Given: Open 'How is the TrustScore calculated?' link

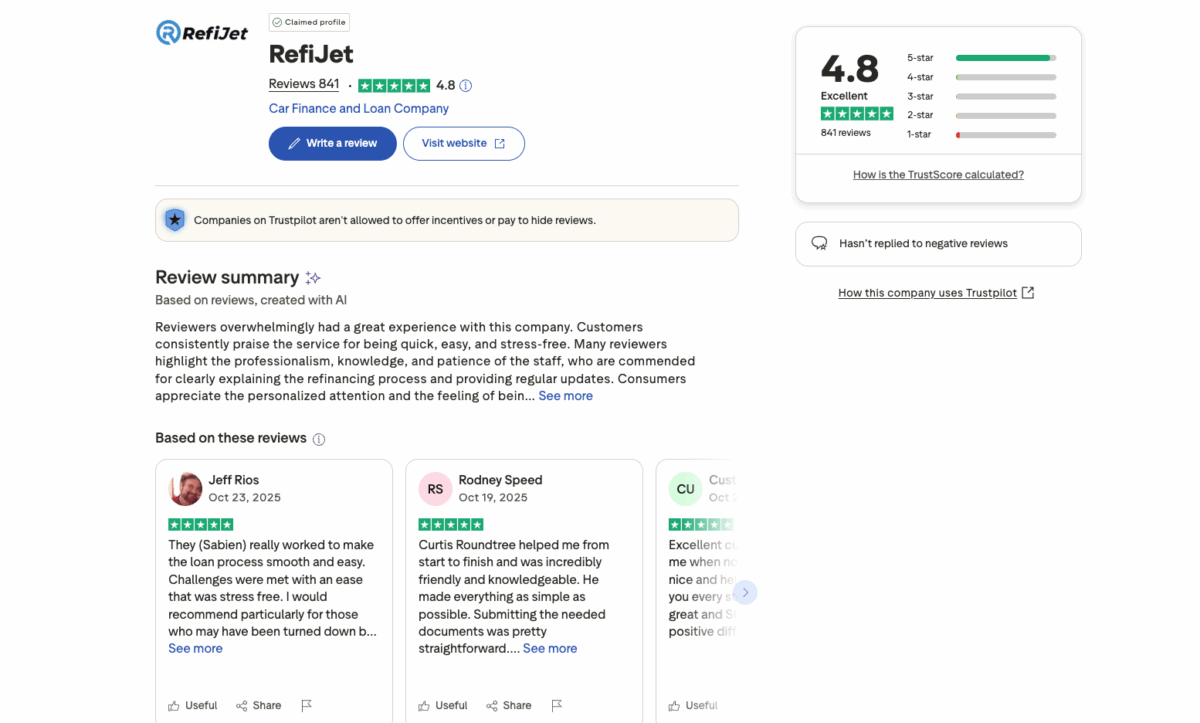Looking at the screenshot, I should coord(937,174).
